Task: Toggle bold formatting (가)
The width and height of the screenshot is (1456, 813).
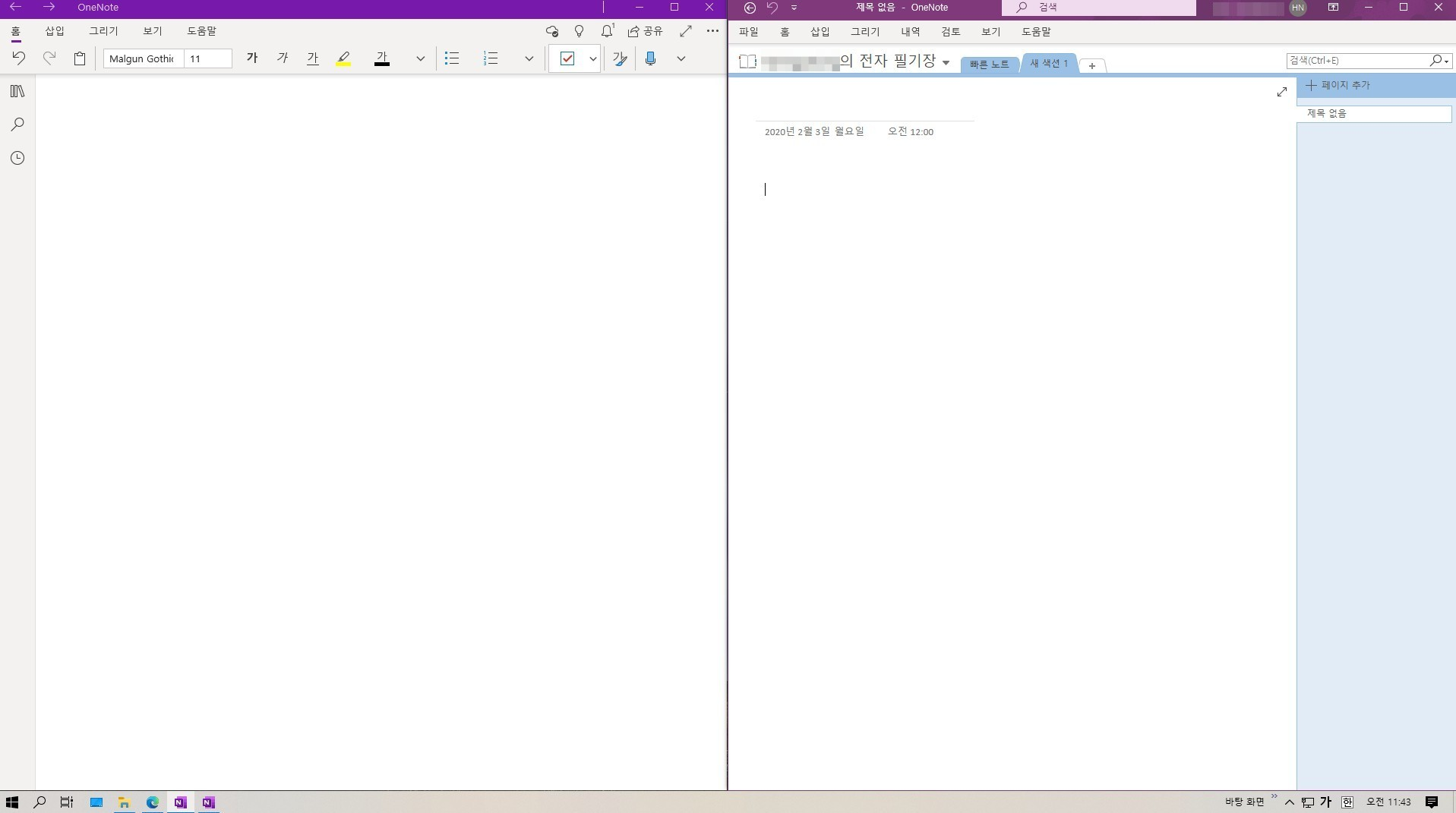Action: click(252, 58)
